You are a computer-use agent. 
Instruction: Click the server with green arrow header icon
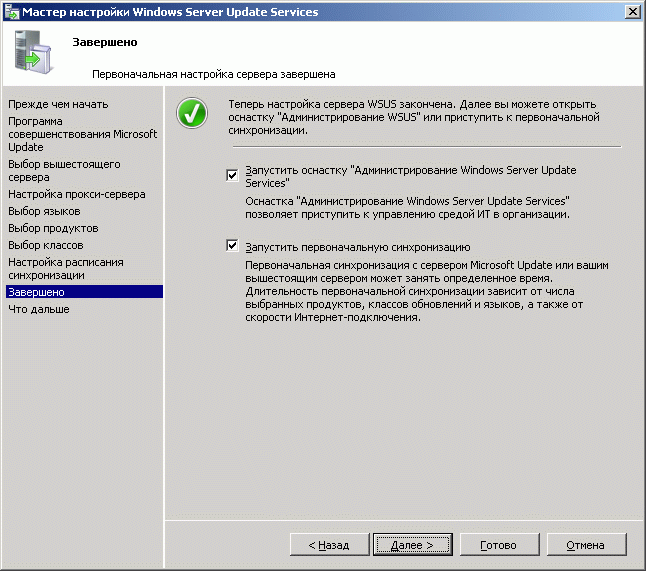[32, 52]
